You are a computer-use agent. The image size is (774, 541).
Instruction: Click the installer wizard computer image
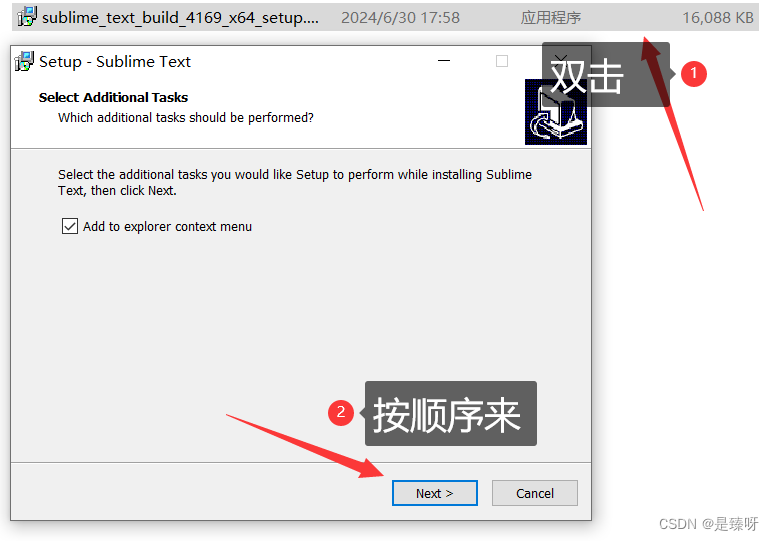[556, 113]
